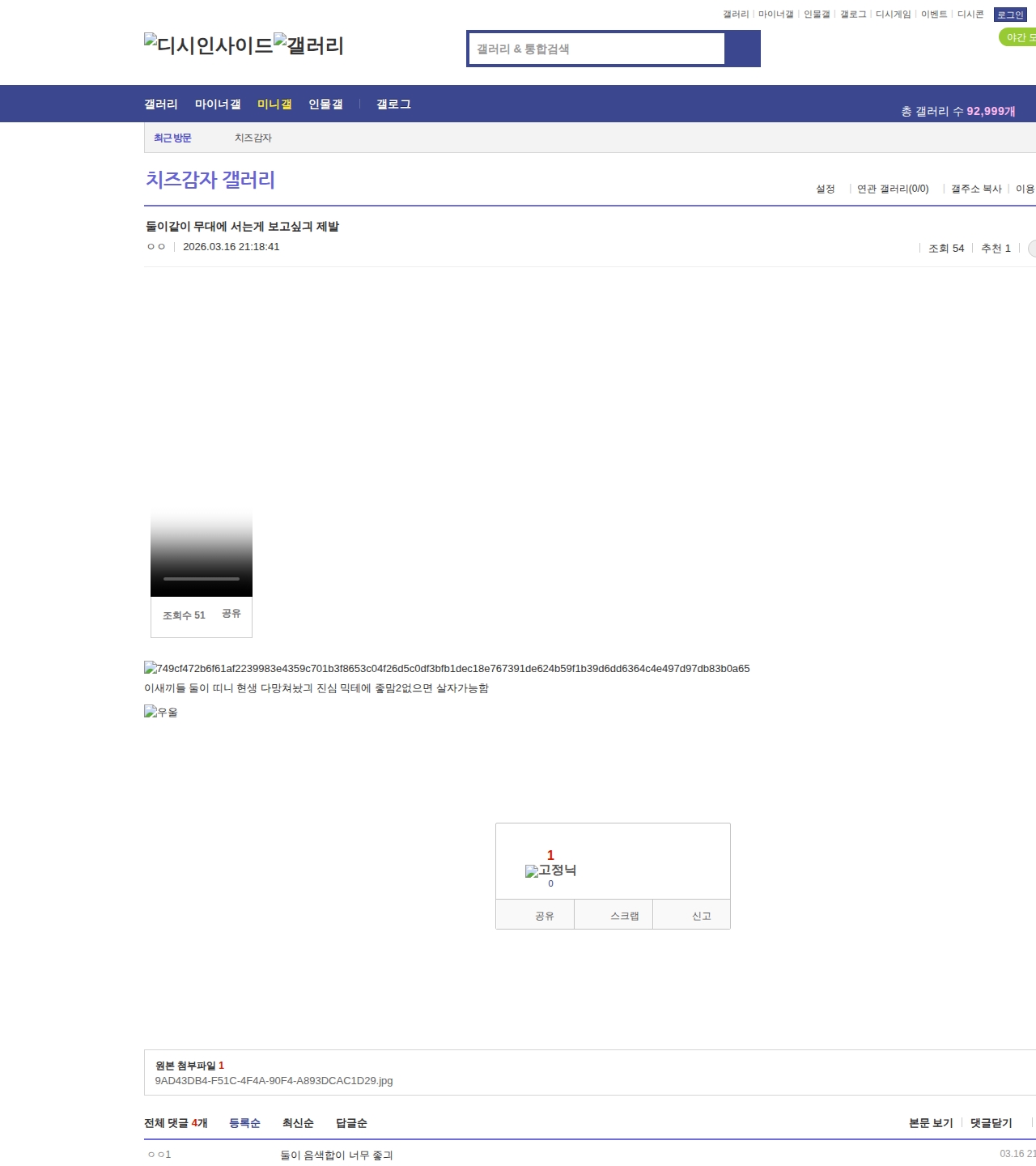Open attachment 9AD43DB4-F51C-4F4A-90F4-A893DCAC1D29.jpg
Viewport: 1036px width, 1166px height.
[274, 1081]
